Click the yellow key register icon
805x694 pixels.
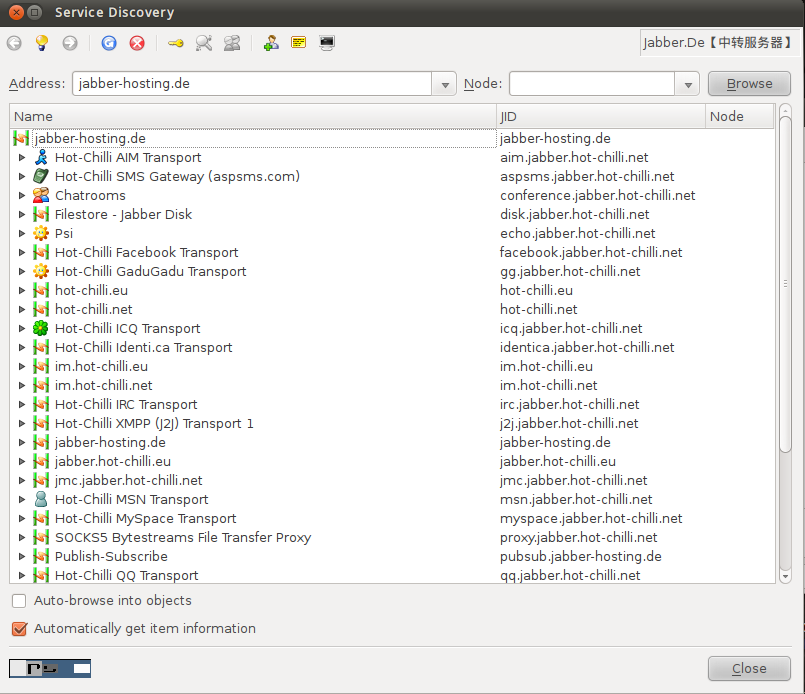point(176,43)
